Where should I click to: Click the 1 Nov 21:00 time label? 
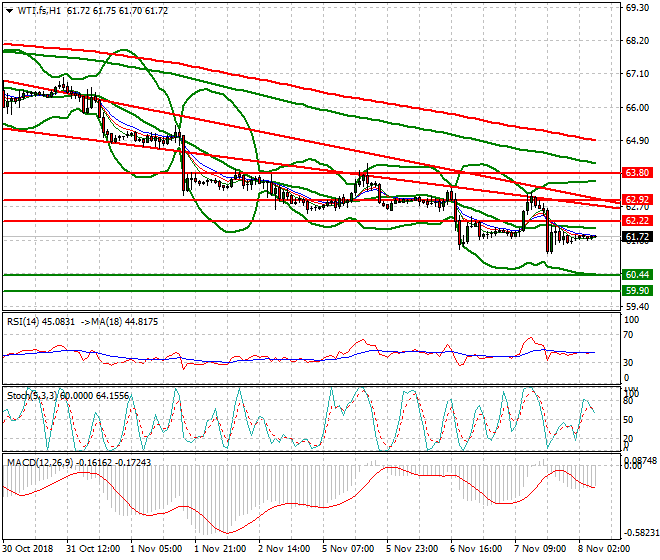coord(220,549)
